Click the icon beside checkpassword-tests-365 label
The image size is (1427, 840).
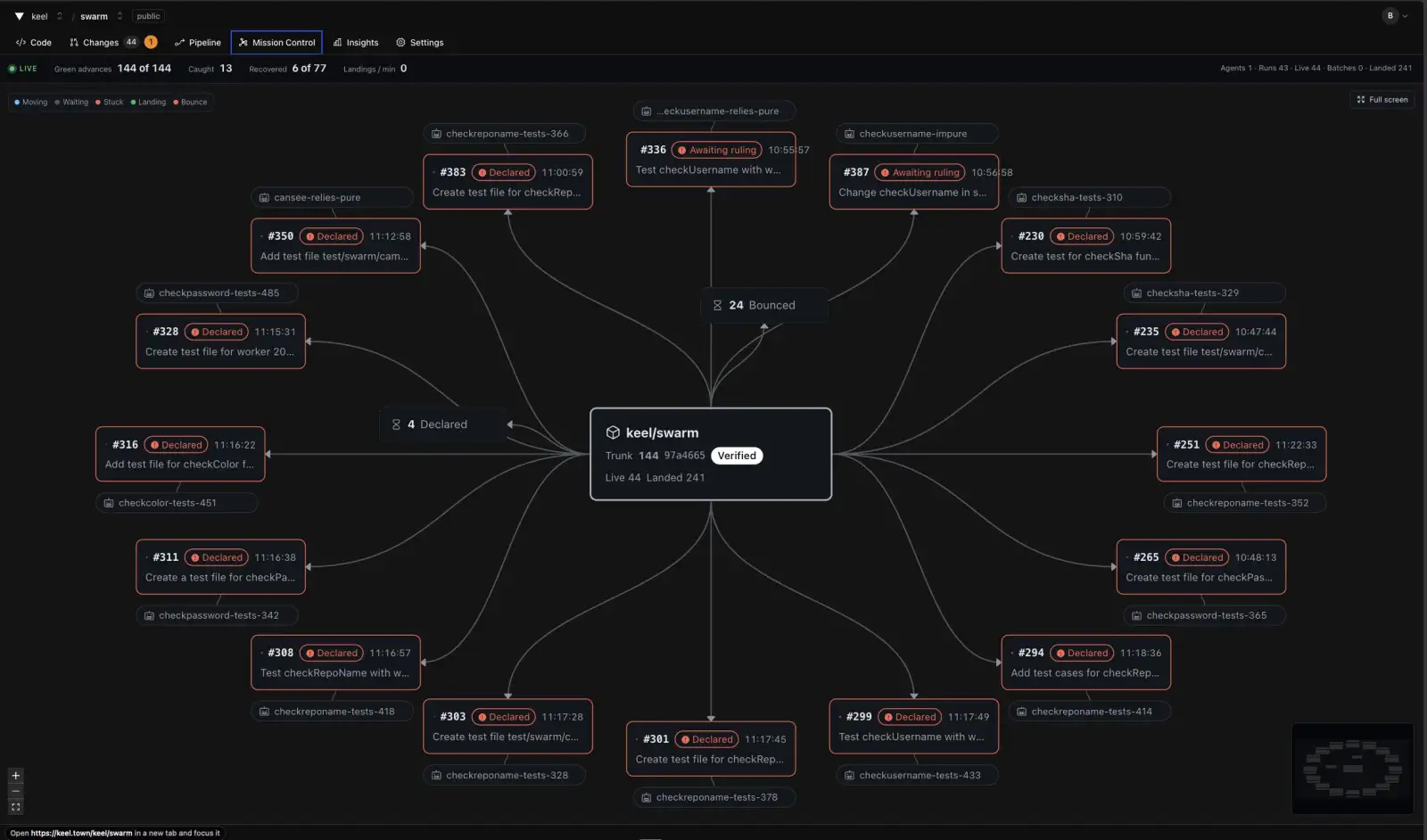pyautogui.click(x=1136, y=615)
